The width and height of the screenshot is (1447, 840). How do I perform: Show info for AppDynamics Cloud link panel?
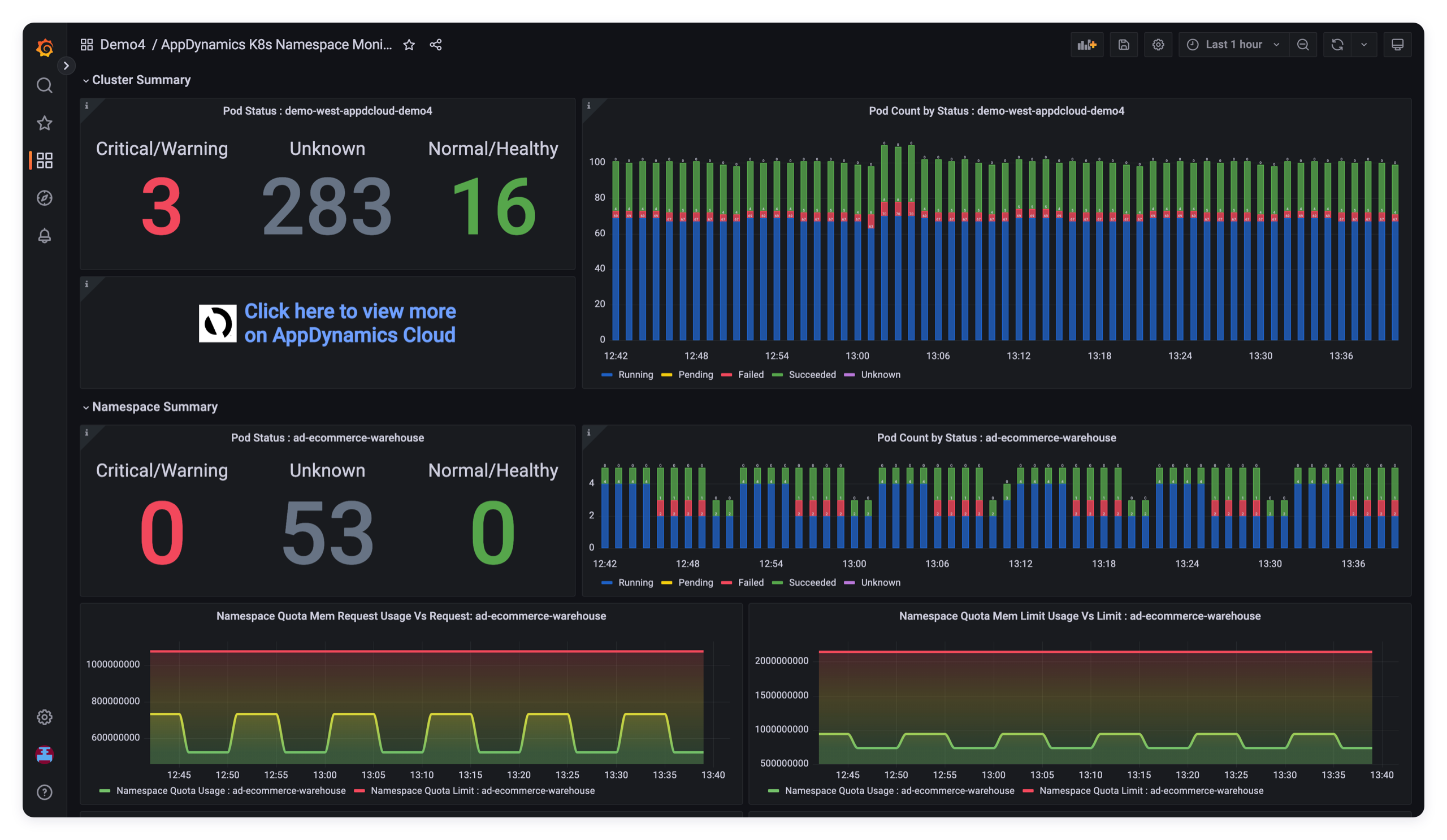point(86,284)
